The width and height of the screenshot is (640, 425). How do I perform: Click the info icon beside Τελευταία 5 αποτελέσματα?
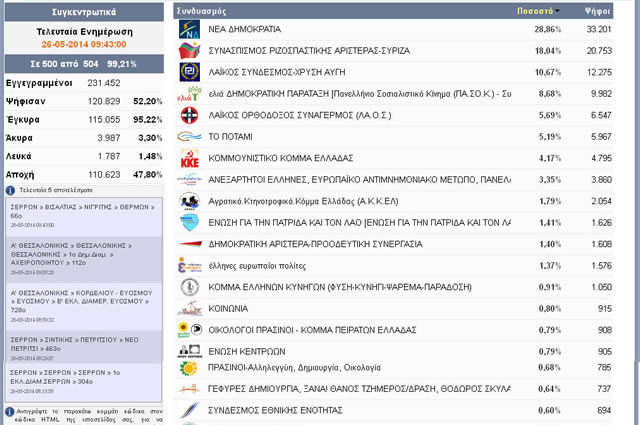[x=8, y=188]
